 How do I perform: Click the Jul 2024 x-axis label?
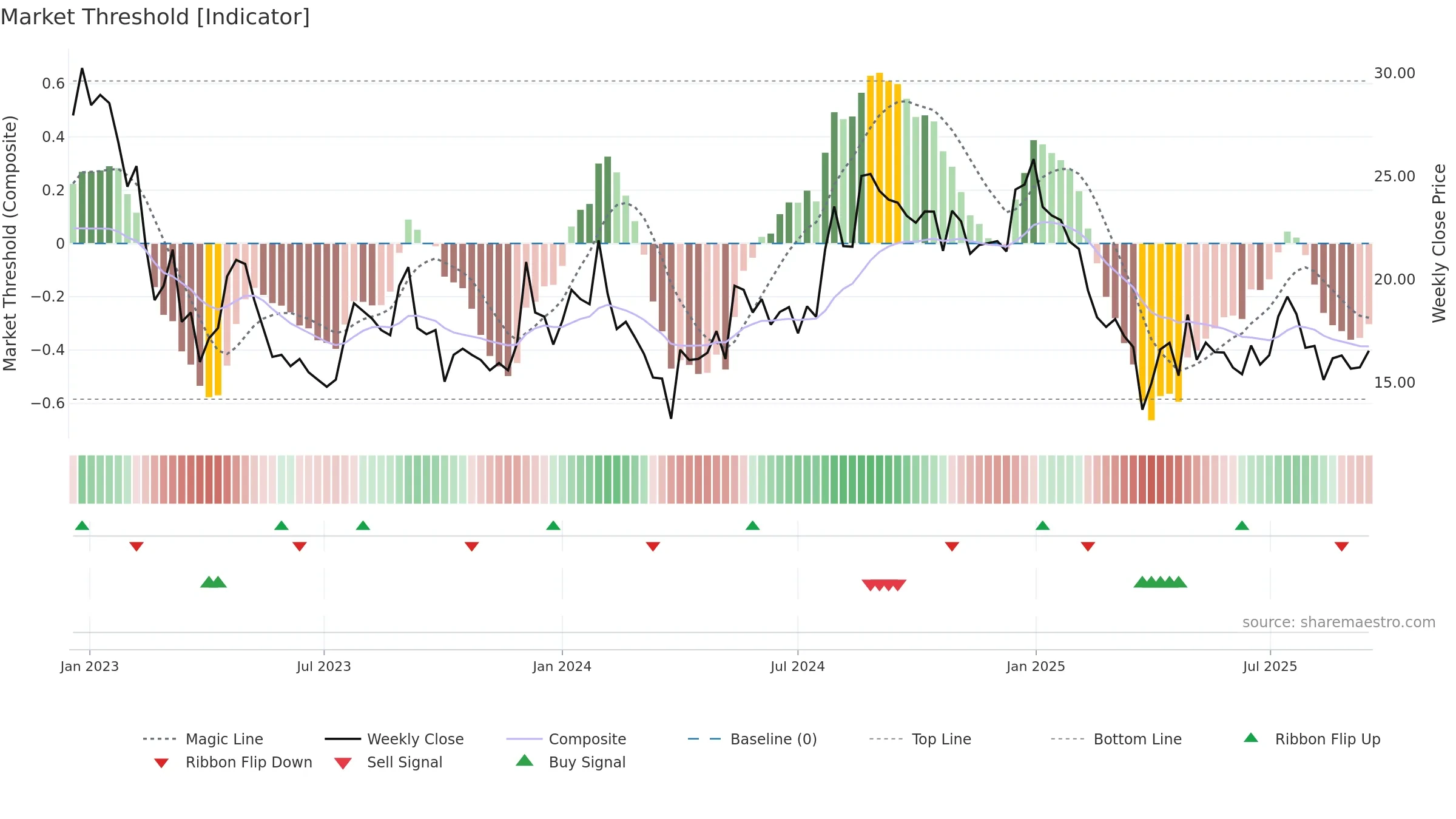click(798, 667)
